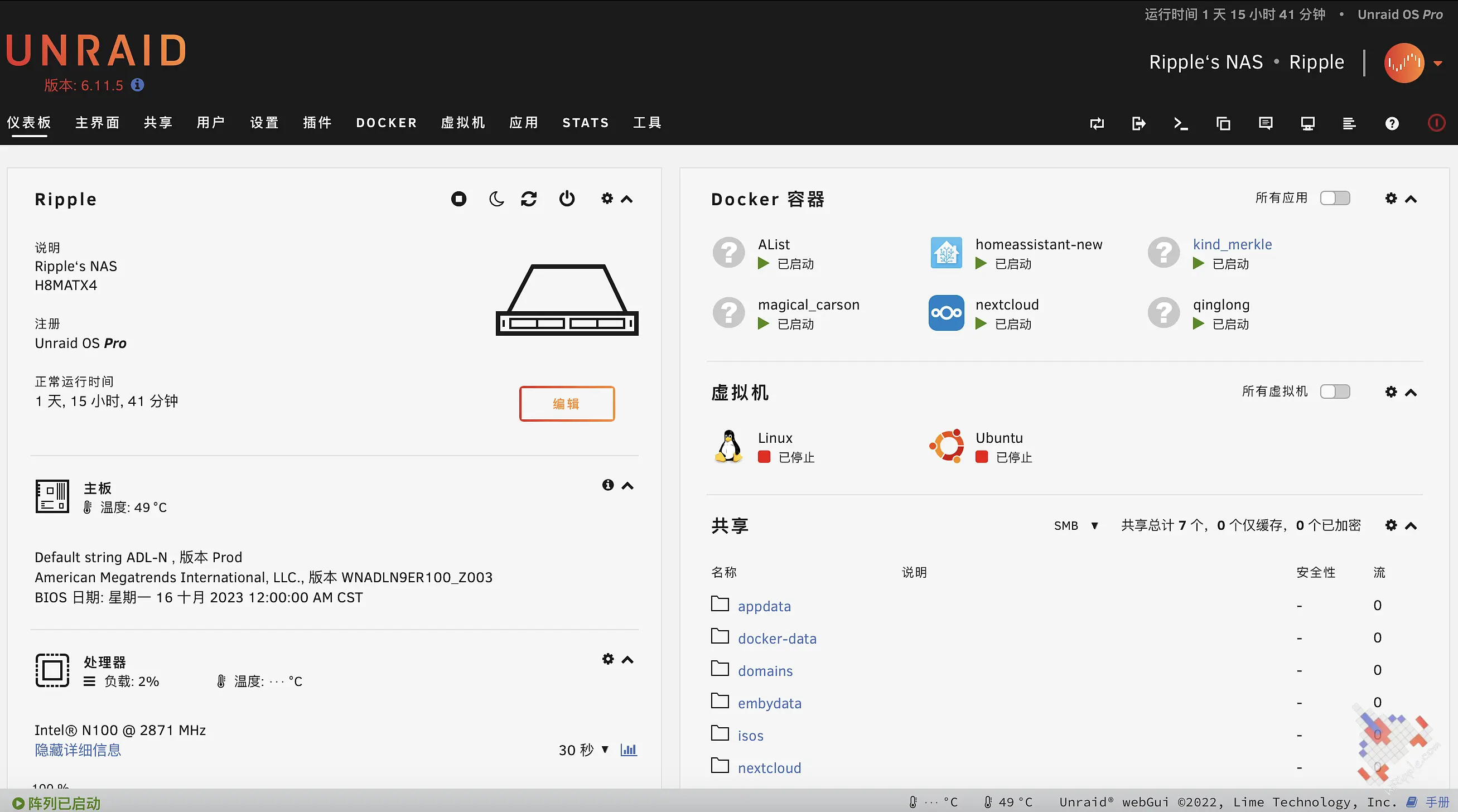This screenshot has width=1458, height=812.
Task: Open the 插件 tab
Action: click(x=317, y=123)
